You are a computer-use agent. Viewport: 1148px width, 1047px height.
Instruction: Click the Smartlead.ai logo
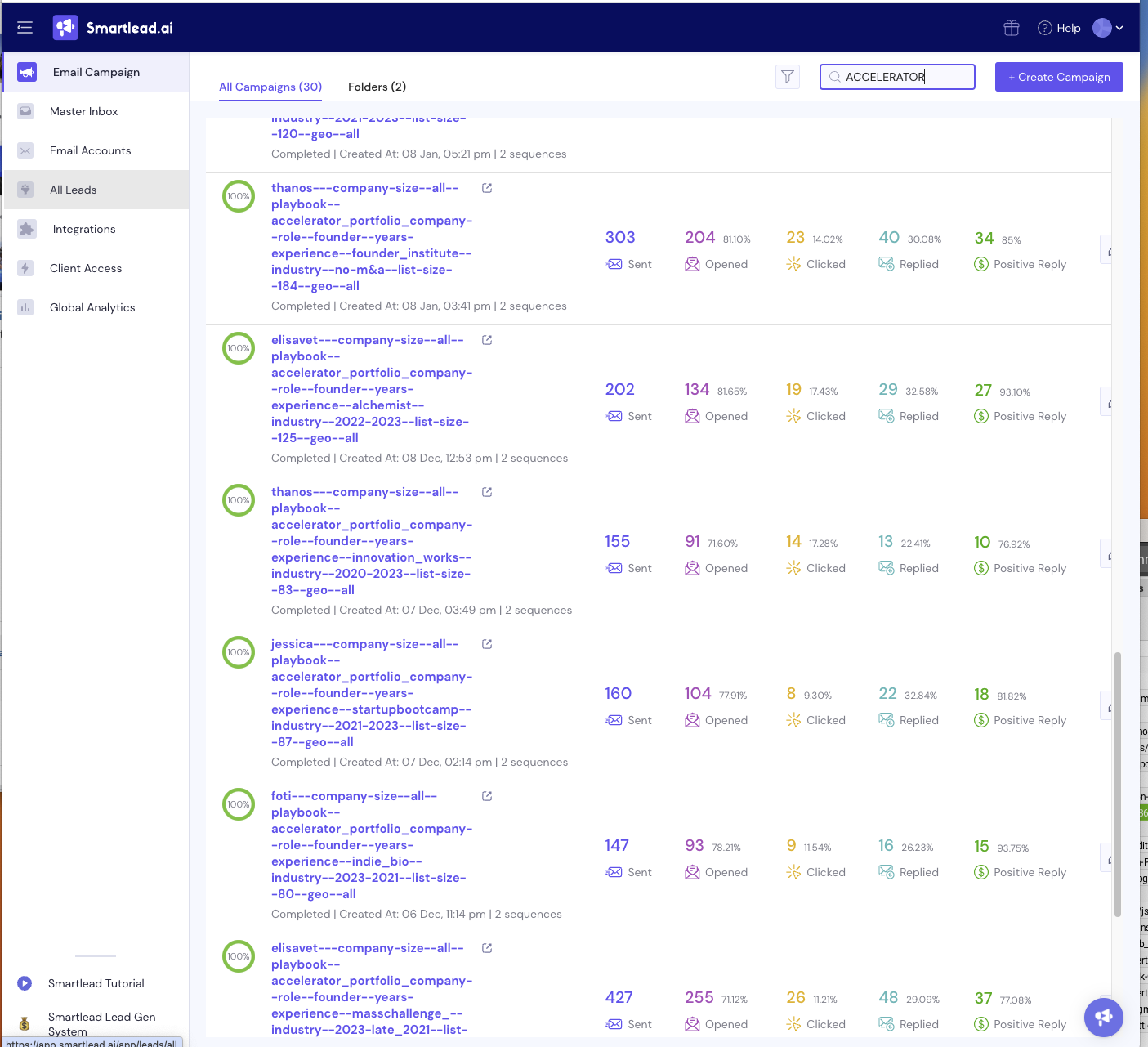(x=113, y=28)
